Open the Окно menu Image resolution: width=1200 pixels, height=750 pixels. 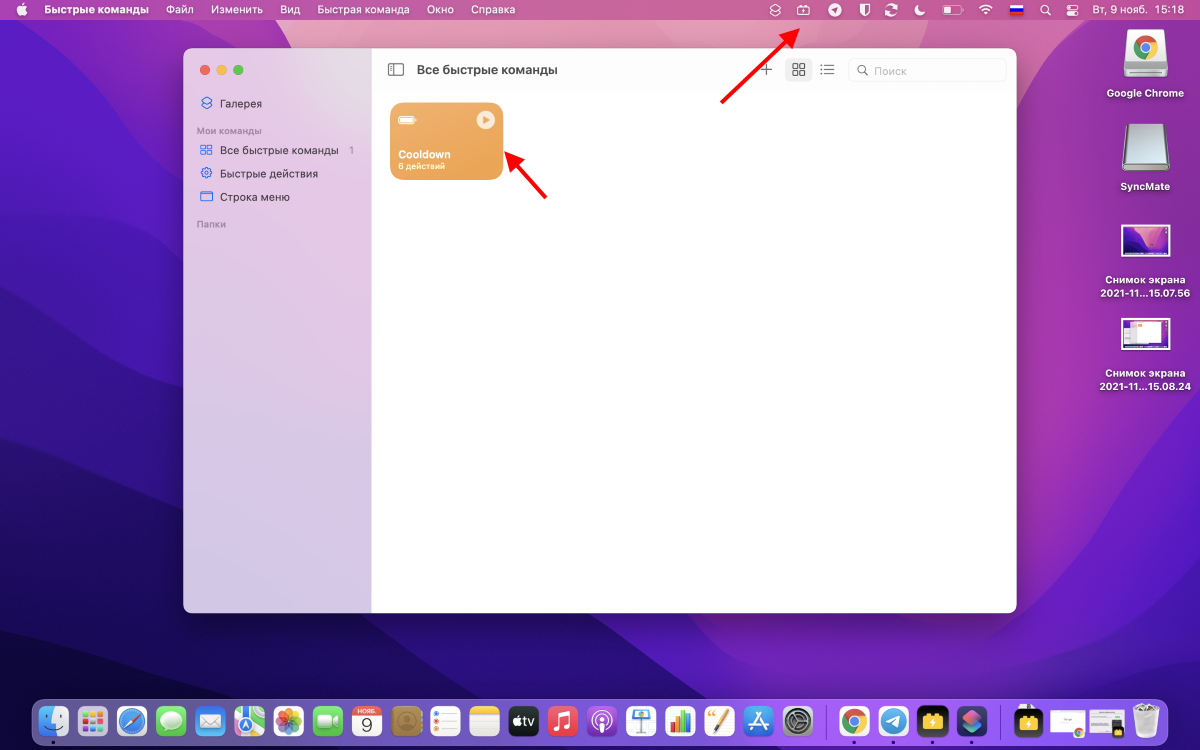pos(440,9)
